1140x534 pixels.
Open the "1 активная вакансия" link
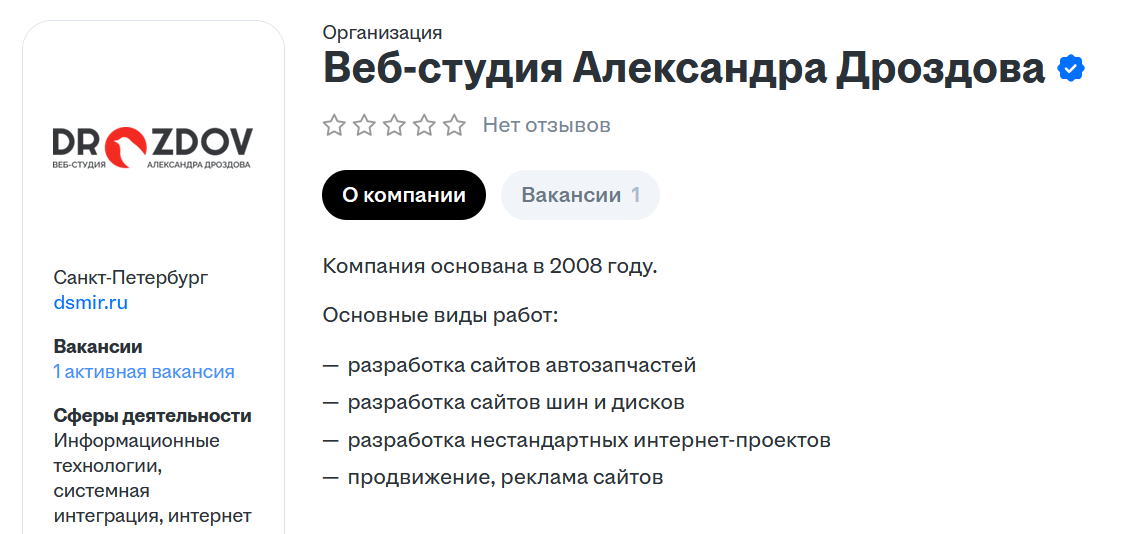coord(144,372)
